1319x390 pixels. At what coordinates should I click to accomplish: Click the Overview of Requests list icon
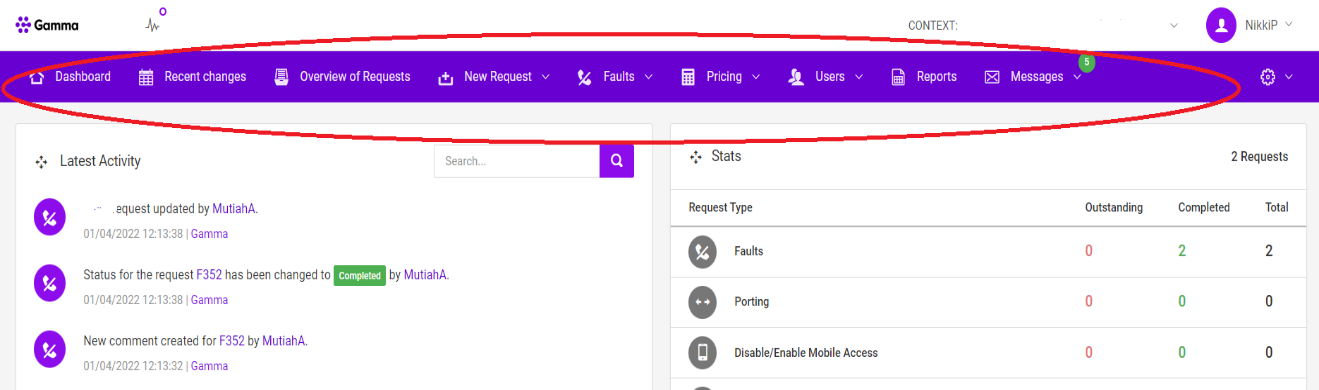click(281, 77)
